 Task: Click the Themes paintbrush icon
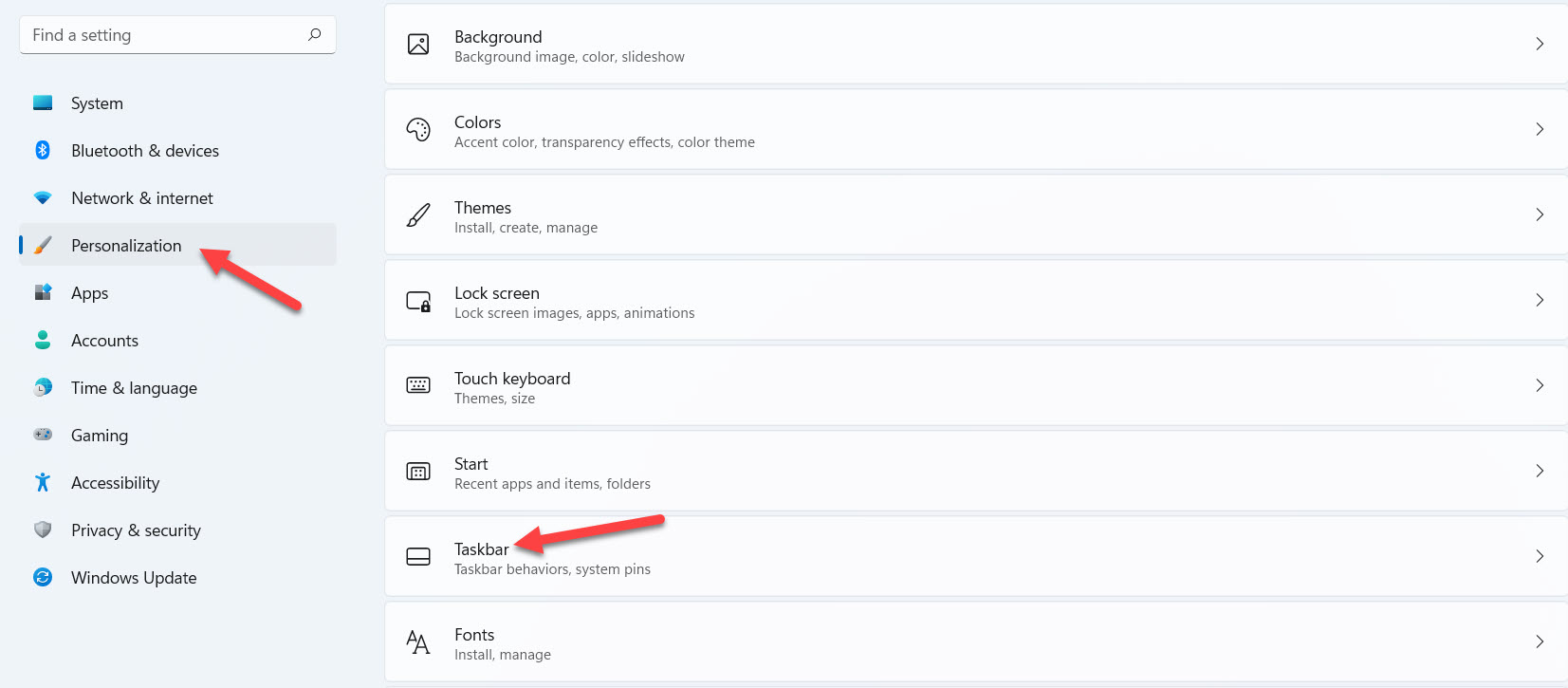418,214
